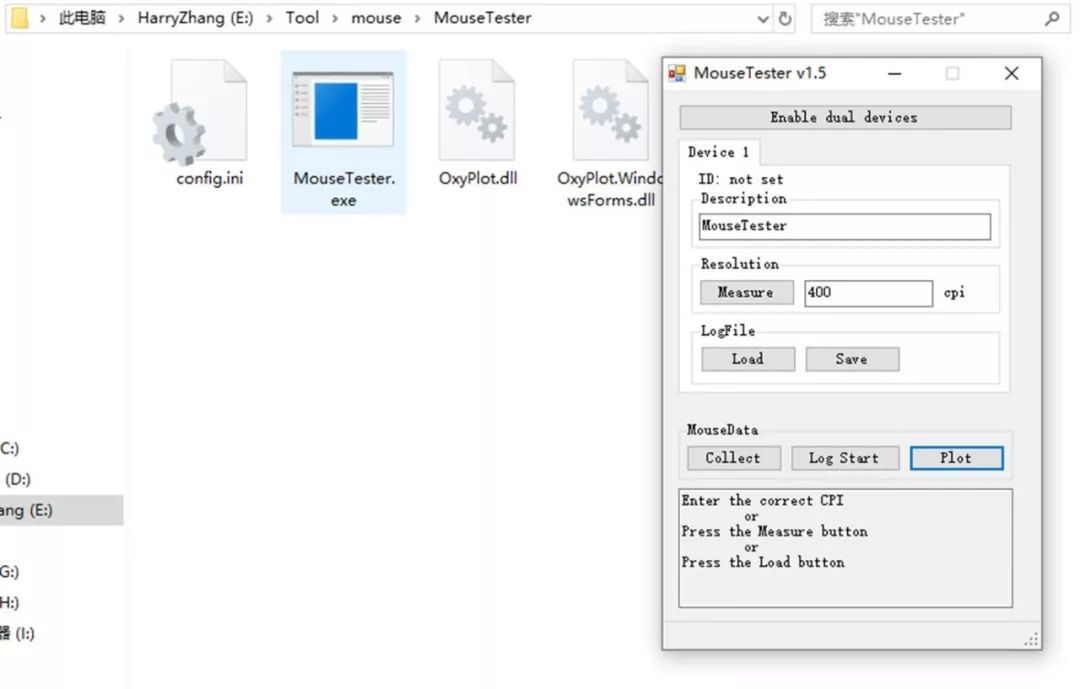Go to HarryZhang (E:) in the breadcrumb

(x=196, y=18)
